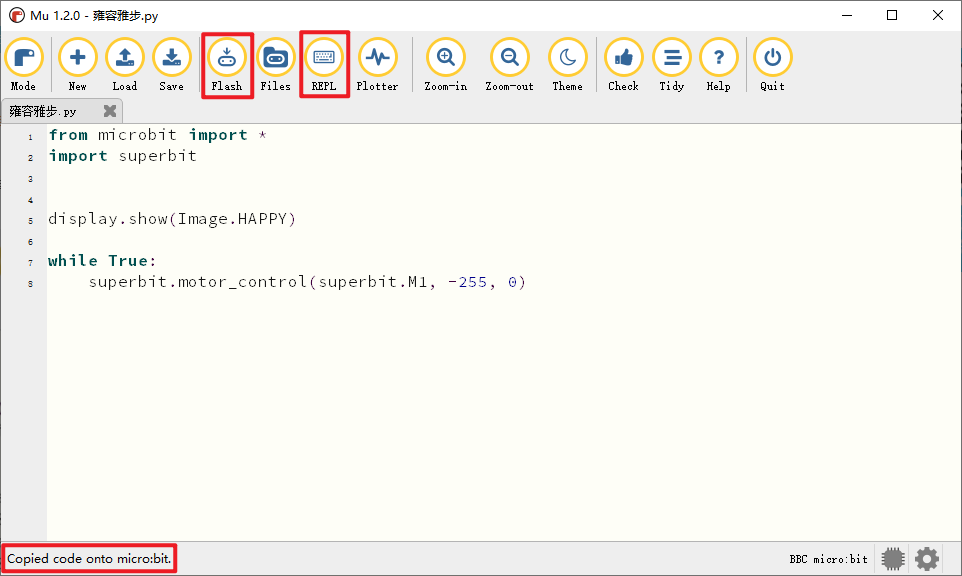Zoom-in the editor text
Viewport: 962px width, 576px height.
(x=446, y=65)
